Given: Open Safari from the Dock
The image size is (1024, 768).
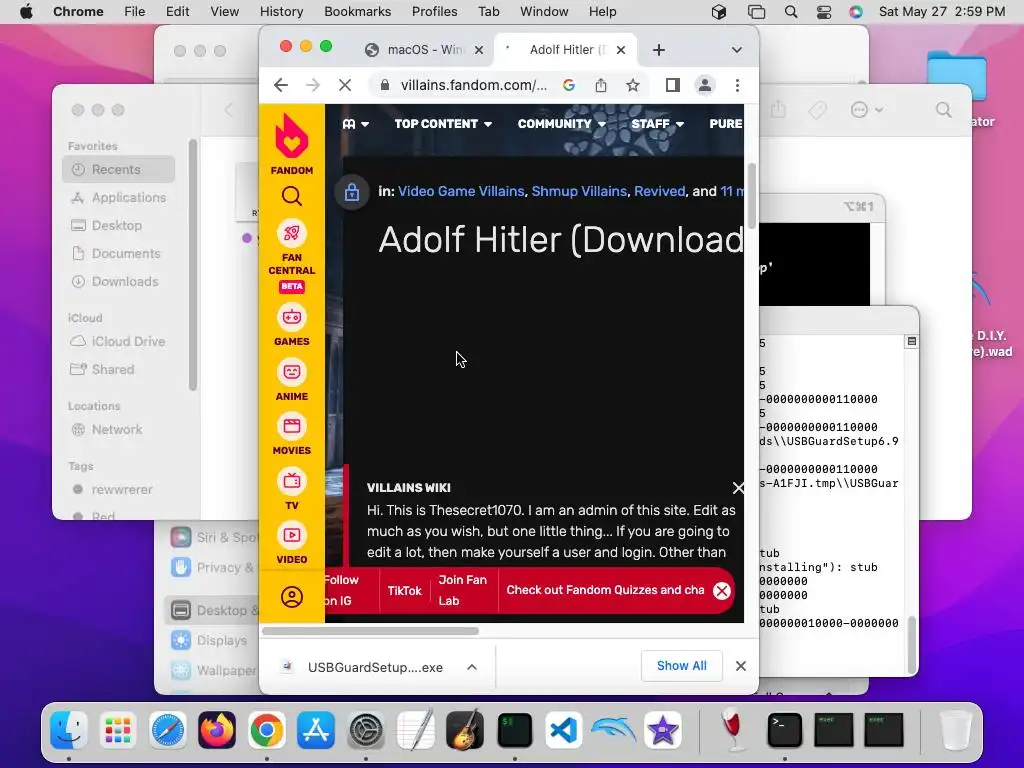Looking at the screenshot, I should (168, 729).
